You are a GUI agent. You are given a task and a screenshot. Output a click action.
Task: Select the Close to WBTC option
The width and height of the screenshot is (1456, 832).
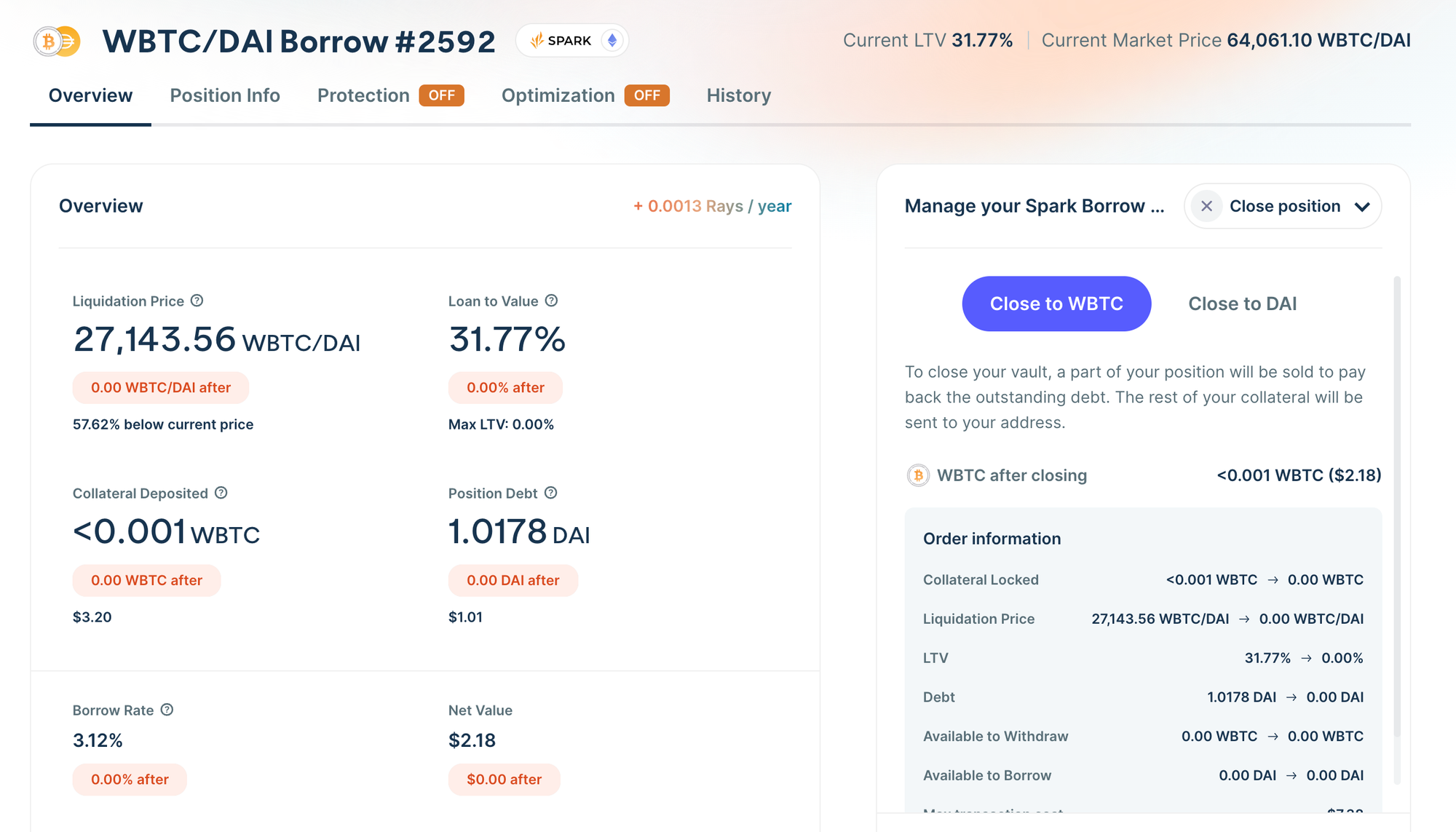[1056, 304]
